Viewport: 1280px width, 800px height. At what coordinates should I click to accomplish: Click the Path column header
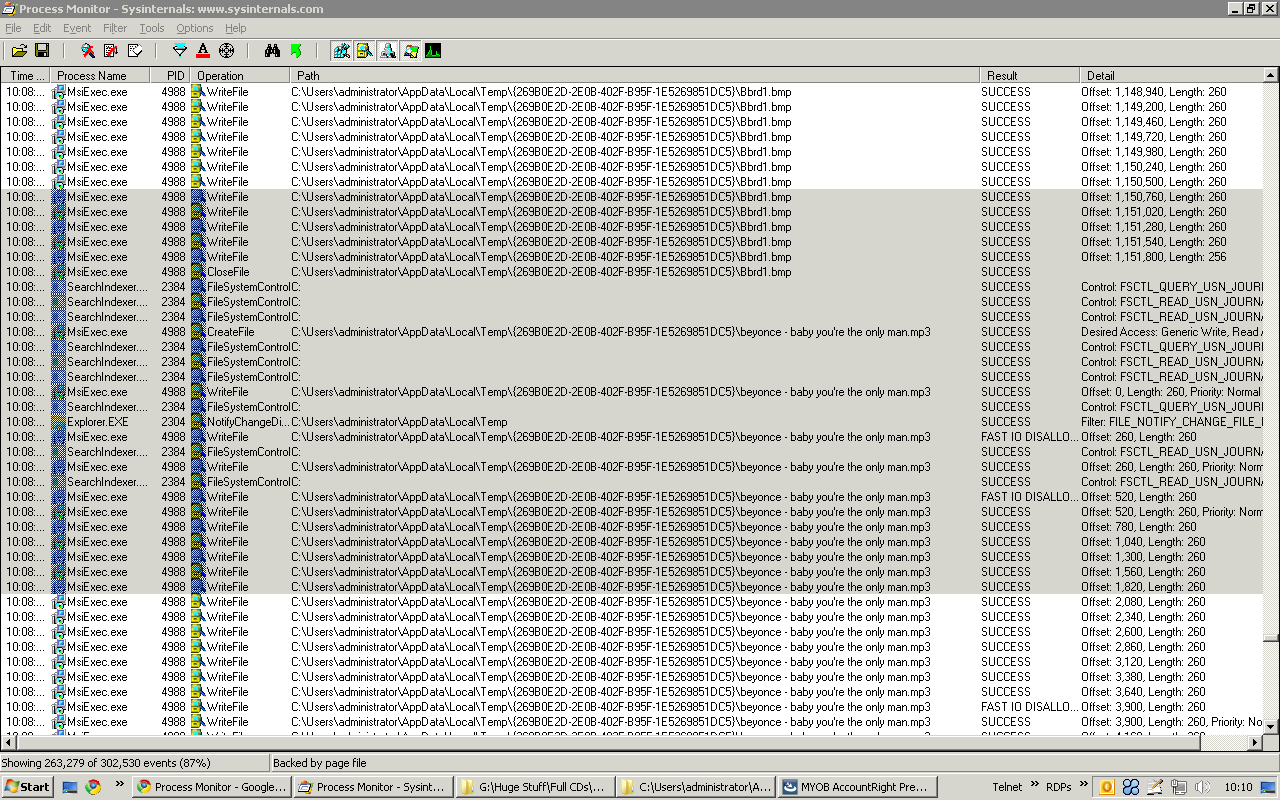[x=635, y=75]
